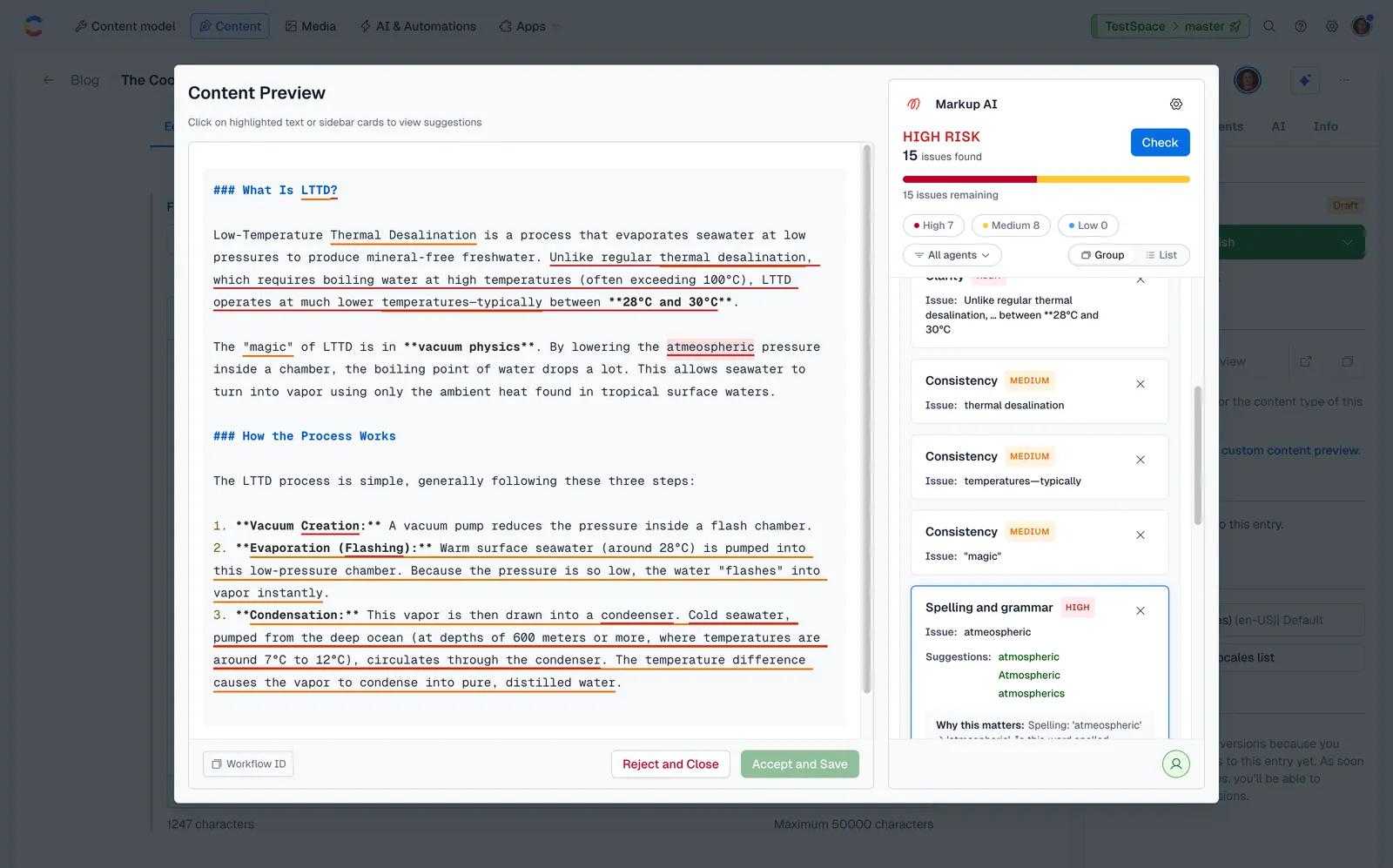The height and width of the screenshot is (868, 1393).
Task: Filter issues by High 7
Action: [933, 225]
